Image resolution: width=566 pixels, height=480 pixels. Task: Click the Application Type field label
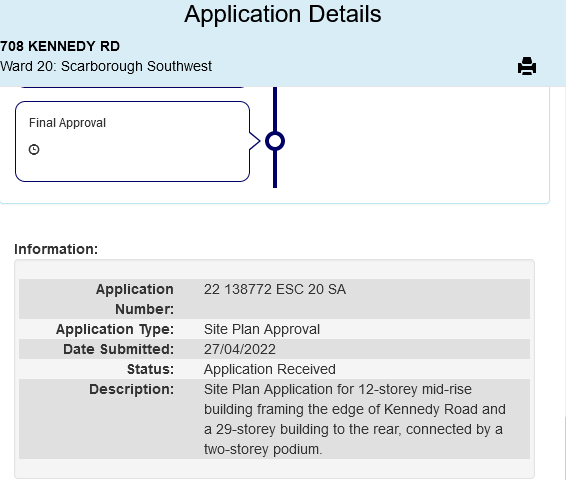tap(115, 330)
